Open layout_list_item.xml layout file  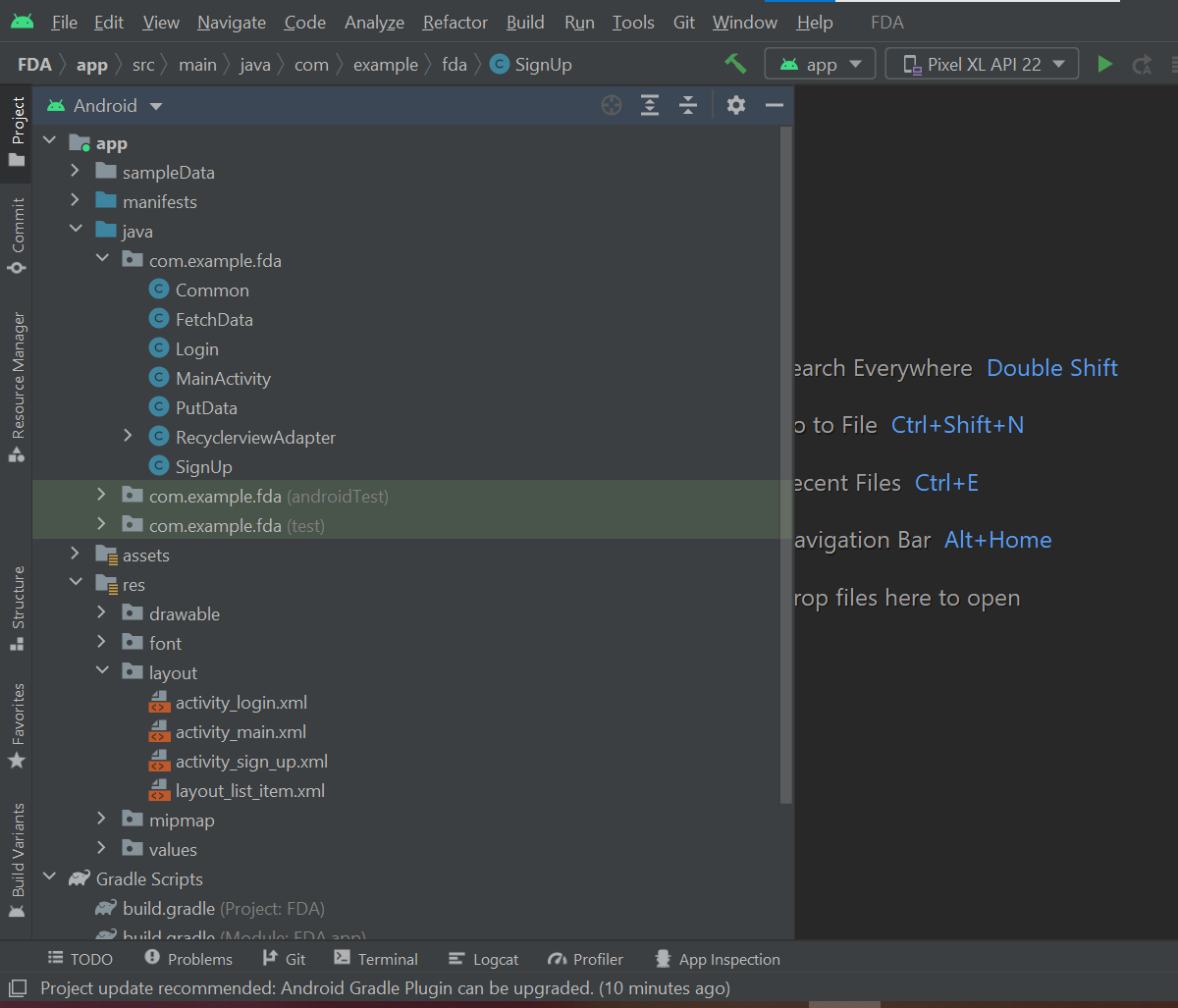[249, 791]
